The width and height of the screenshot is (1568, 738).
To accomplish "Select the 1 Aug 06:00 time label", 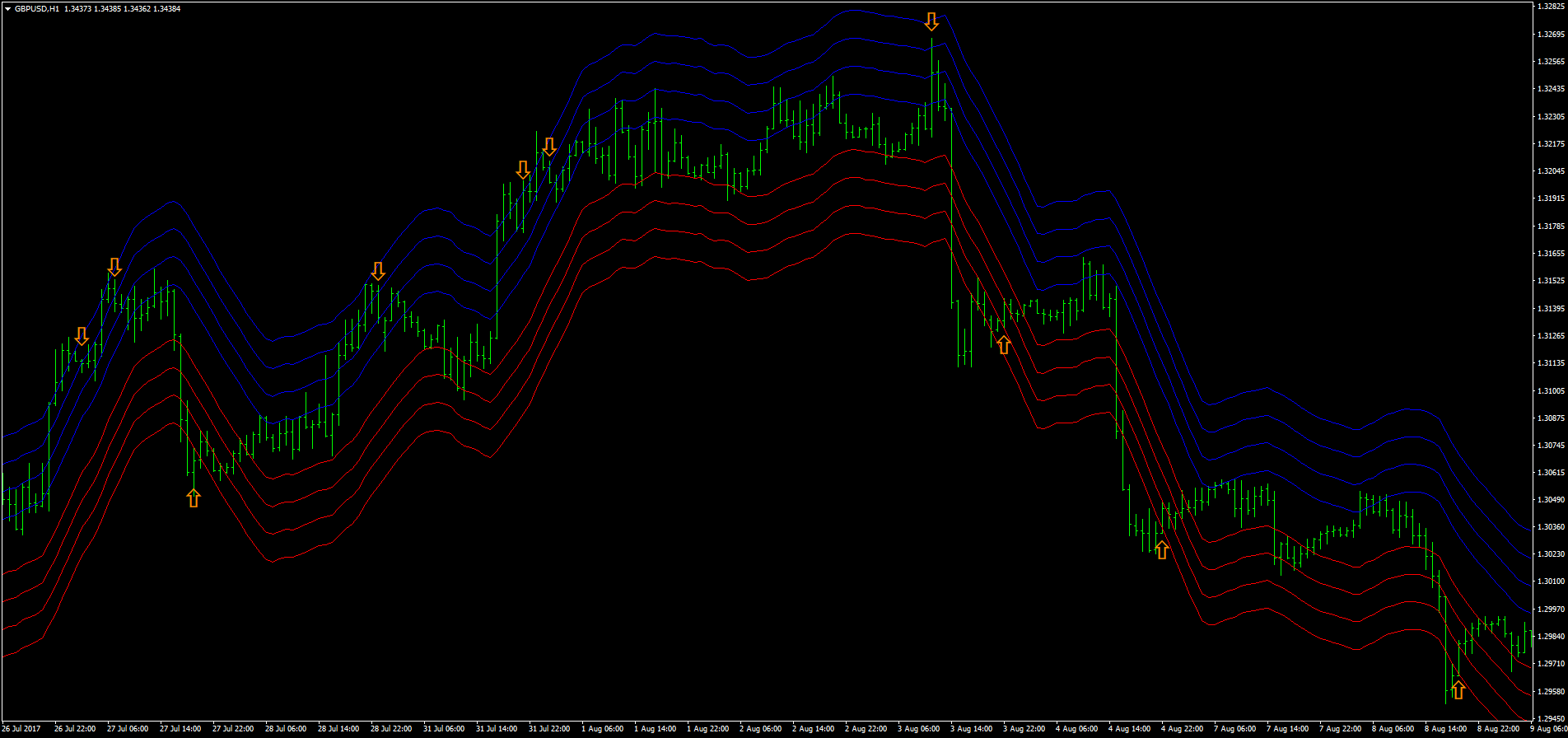I will [x=602, y=729].
